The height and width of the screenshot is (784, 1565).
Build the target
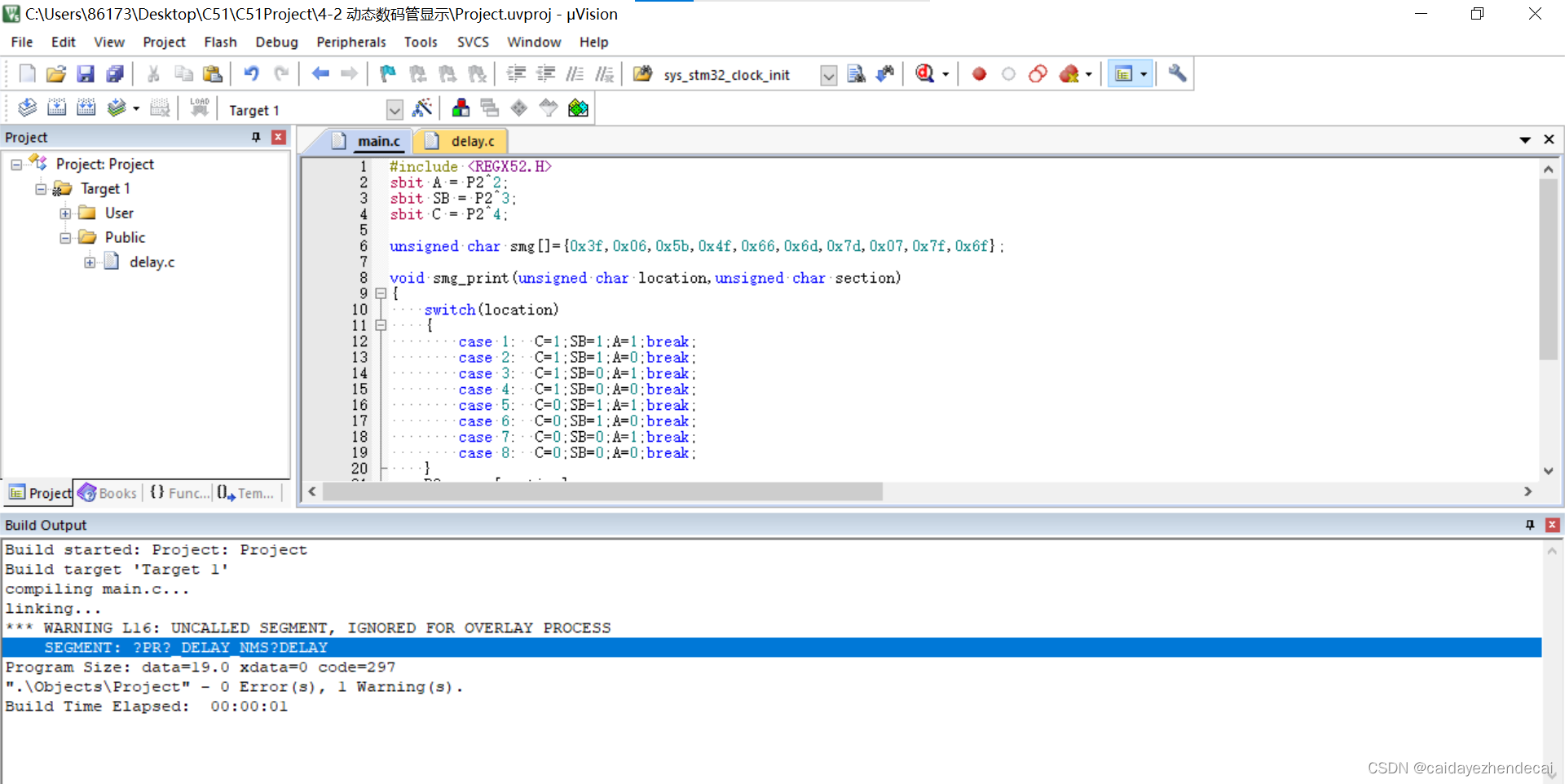(56, 107)
